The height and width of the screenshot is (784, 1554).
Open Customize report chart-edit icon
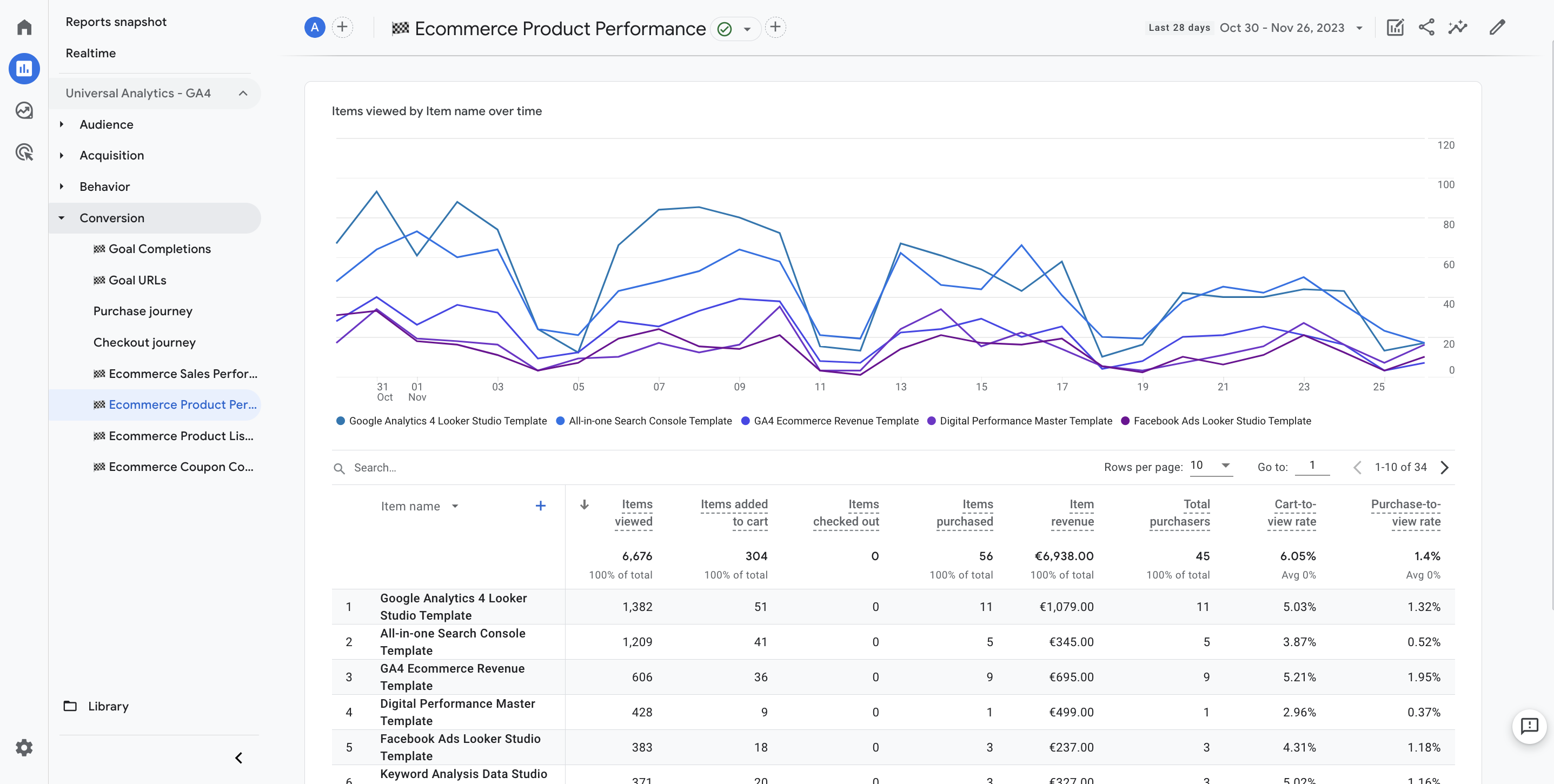1396,27
